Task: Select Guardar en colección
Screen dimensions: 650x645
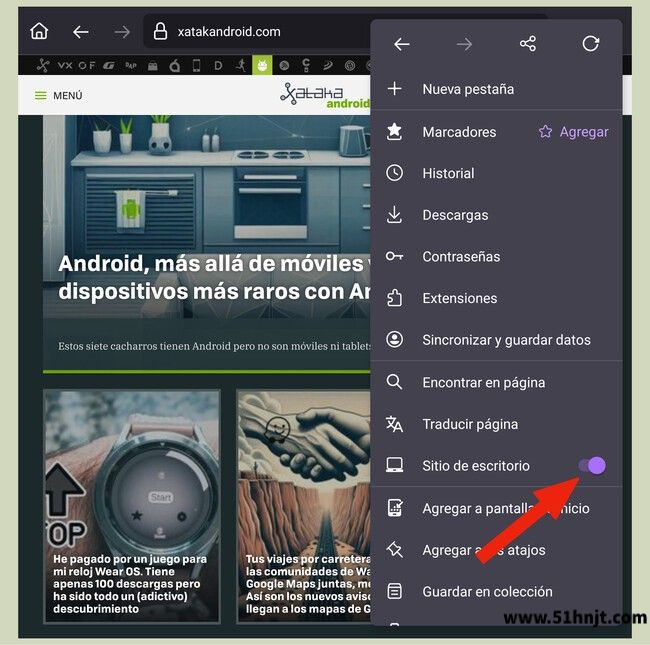Action: [x=496, y=592]
